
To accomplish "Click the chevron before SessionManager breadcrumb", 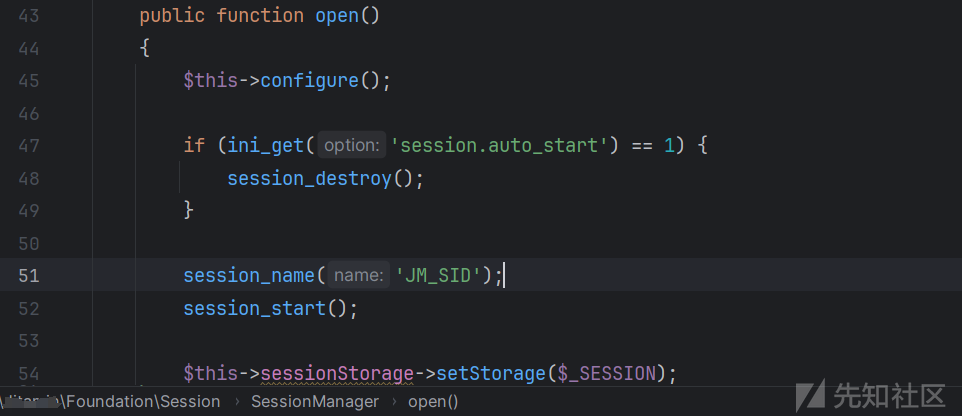I will (236, 403).
